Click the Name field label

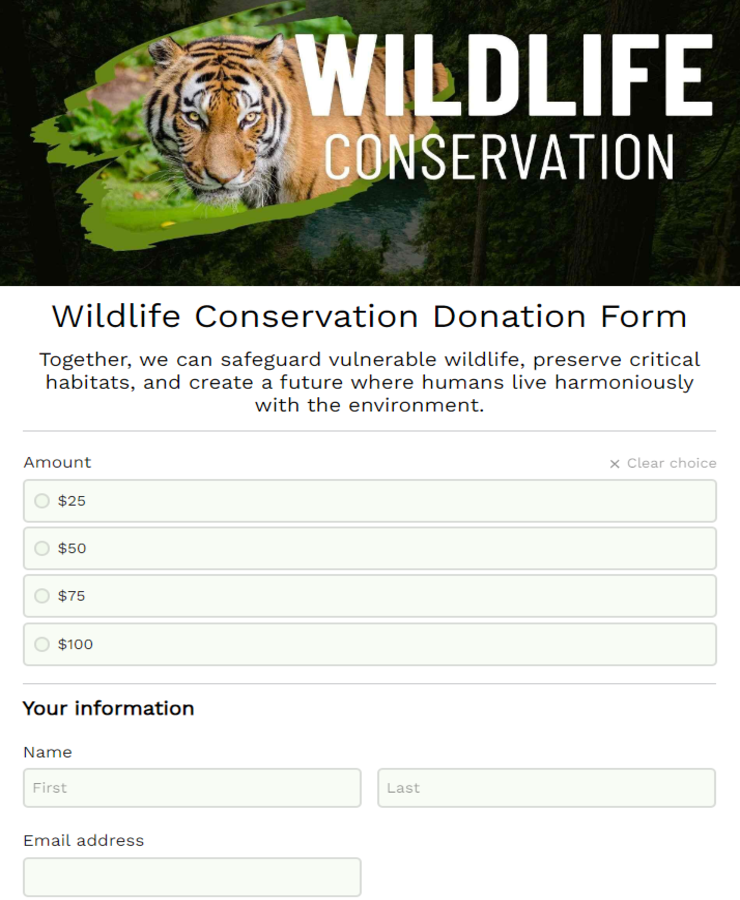tap(47, 752)
